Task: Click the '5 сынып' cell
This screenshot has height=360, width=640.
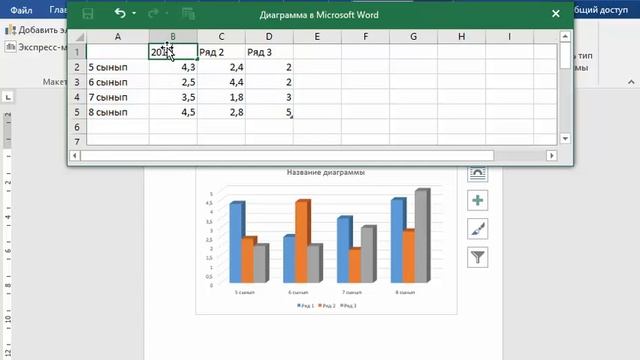Action: tap(118, 67)
